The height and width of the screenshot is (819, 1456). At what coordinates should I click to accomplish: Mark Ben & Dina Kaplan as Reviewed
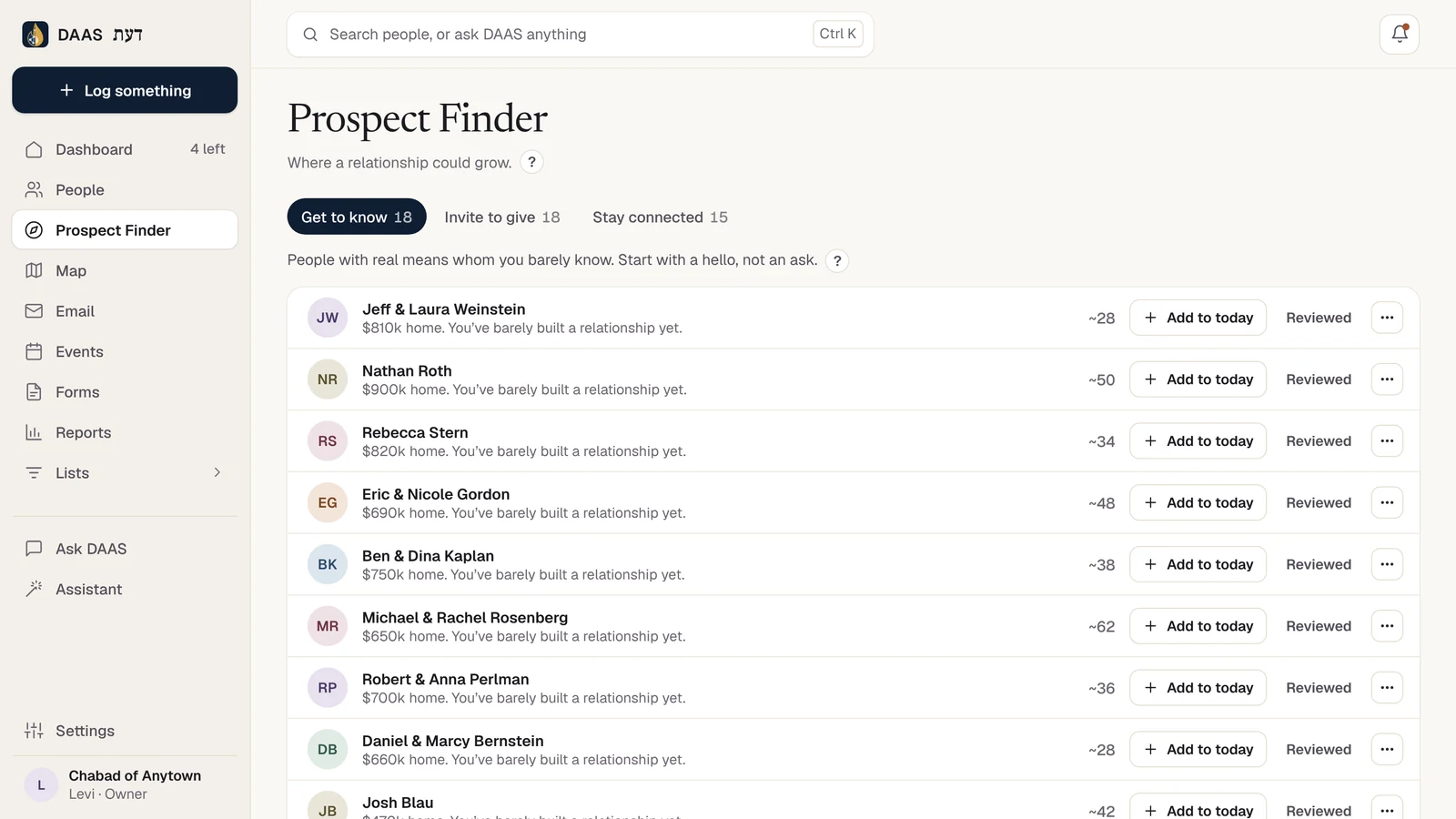(1319, 564)
